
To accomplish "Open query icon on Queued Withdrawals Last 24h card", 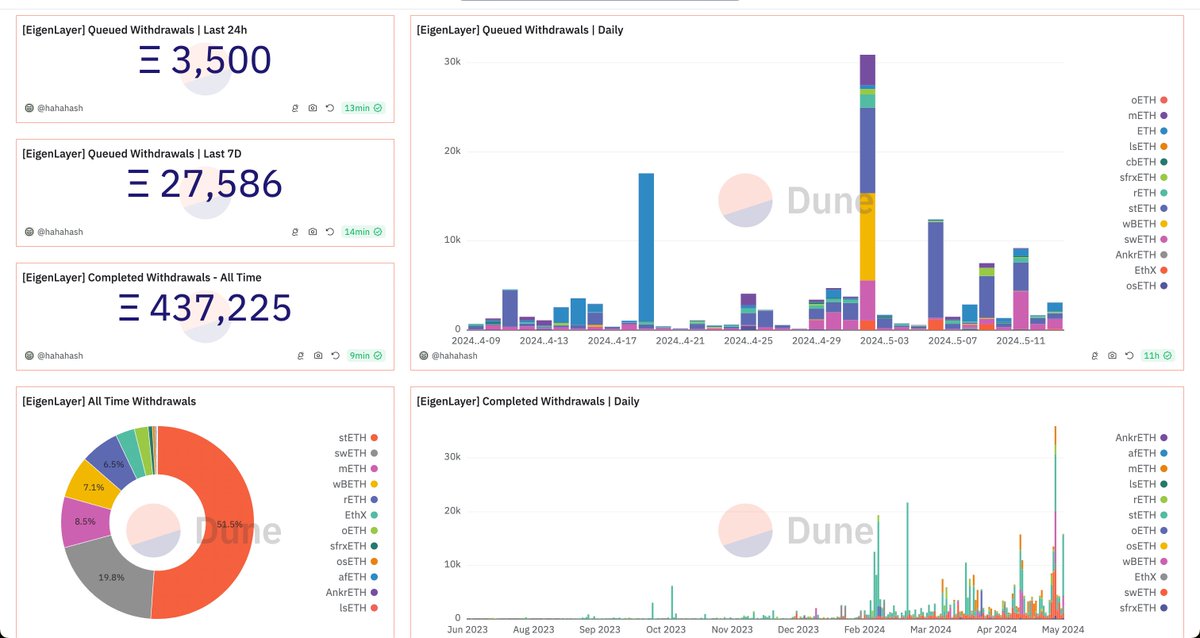I will (x=295, y=107).
